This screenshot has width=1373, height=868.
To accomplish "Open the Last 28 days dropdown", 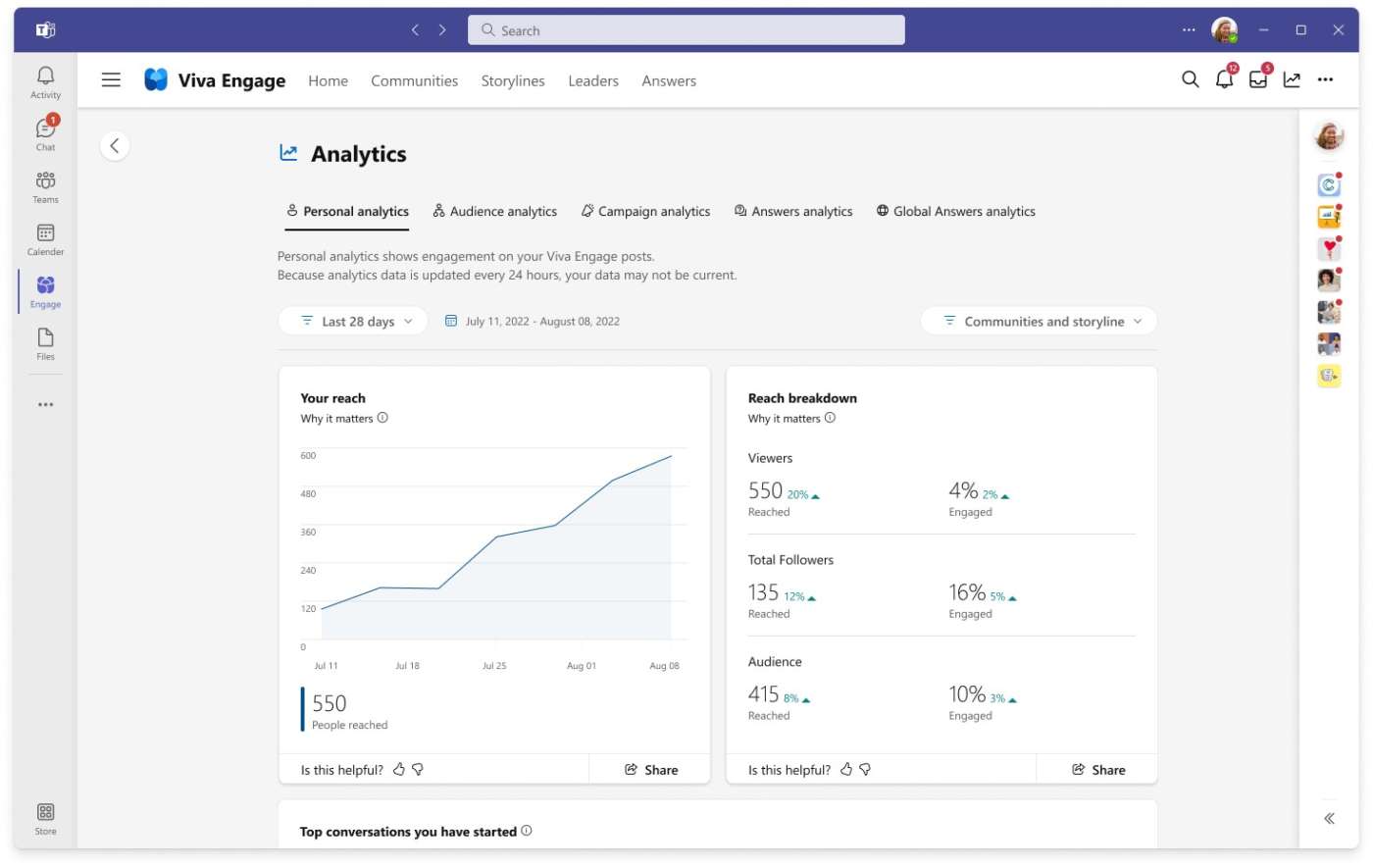I will pos(353,321).
